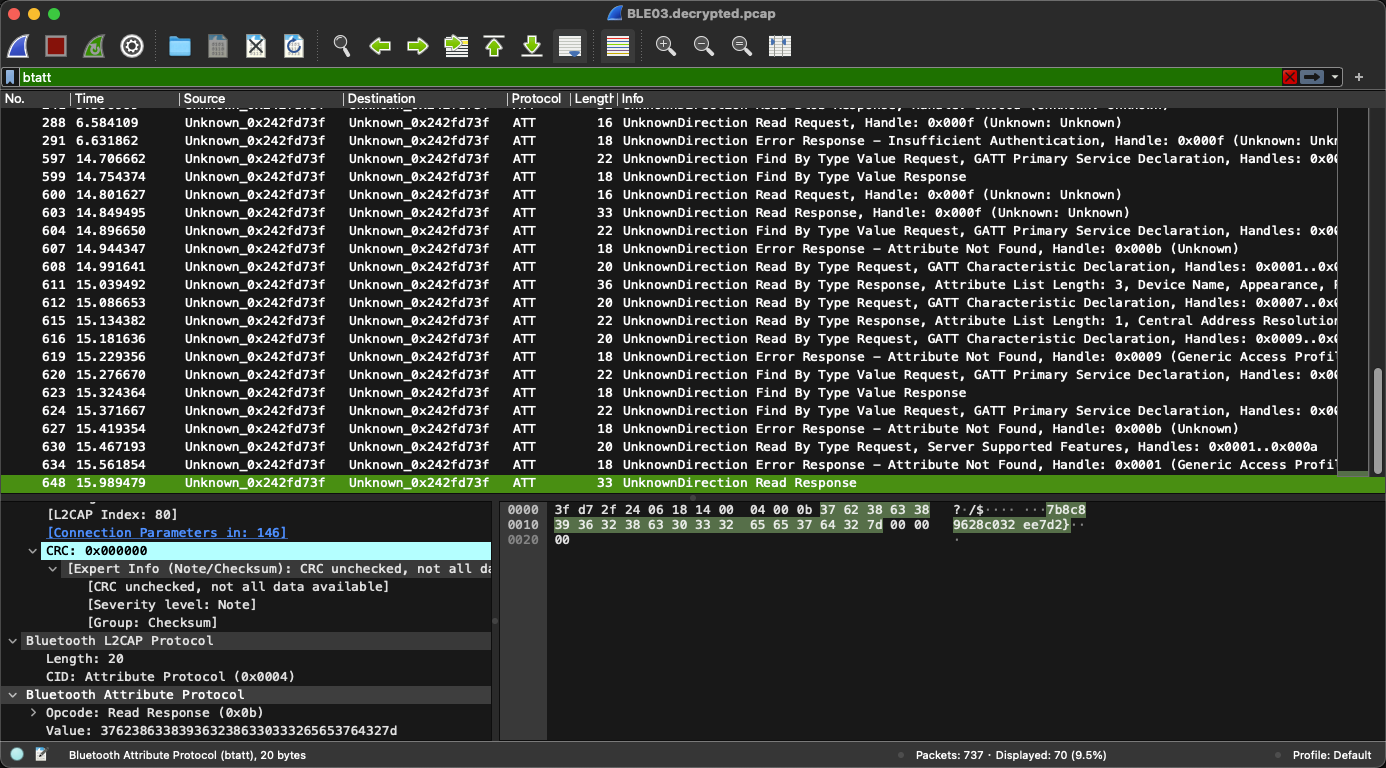
Task: Collapse the CRC: 0x000000 tree node
Action: click(x=34, y=551)
